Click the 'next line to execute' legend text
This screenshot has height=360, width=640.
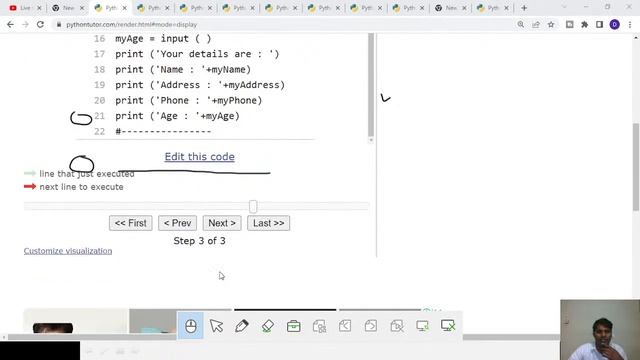pos(81,187)
